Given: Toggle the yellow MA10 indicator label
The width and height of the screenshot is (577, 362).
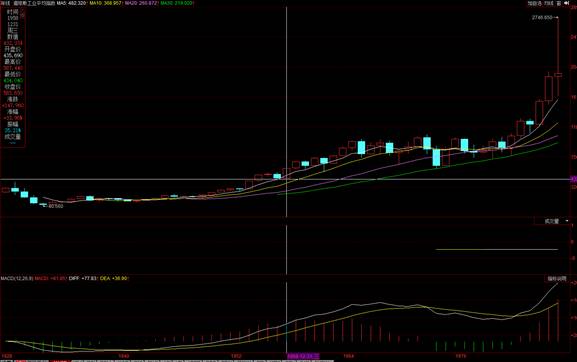Looking at the screenshot, I should click(106, 3).
